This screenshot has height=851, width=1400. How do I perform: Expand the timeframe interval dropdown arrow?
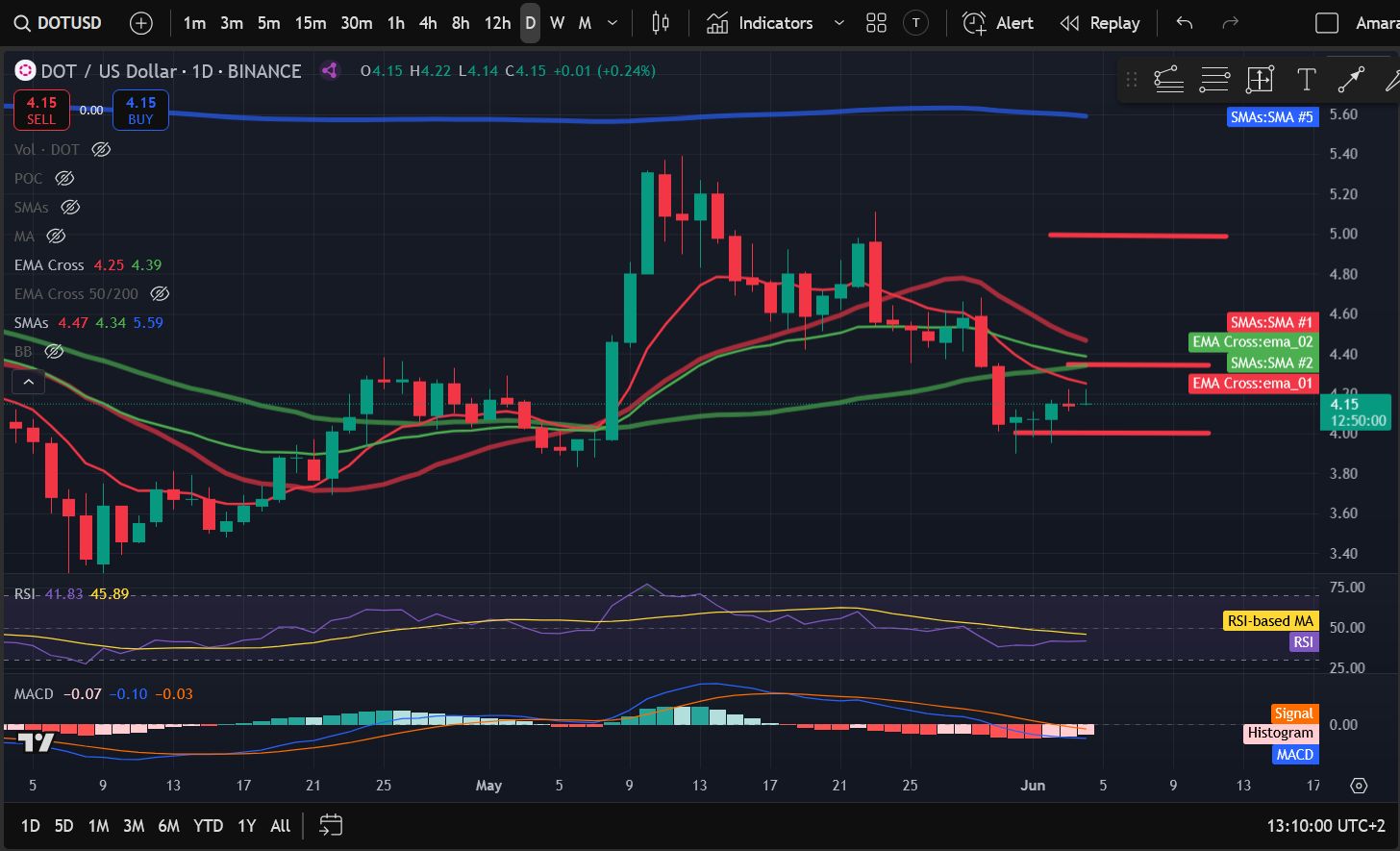612,23
